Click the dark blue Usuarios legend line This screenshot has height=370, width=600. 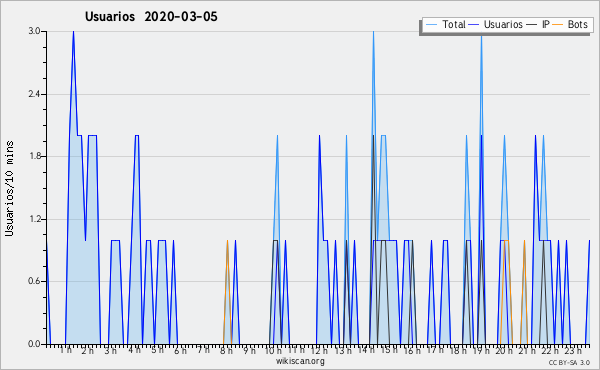click(474, 25)
